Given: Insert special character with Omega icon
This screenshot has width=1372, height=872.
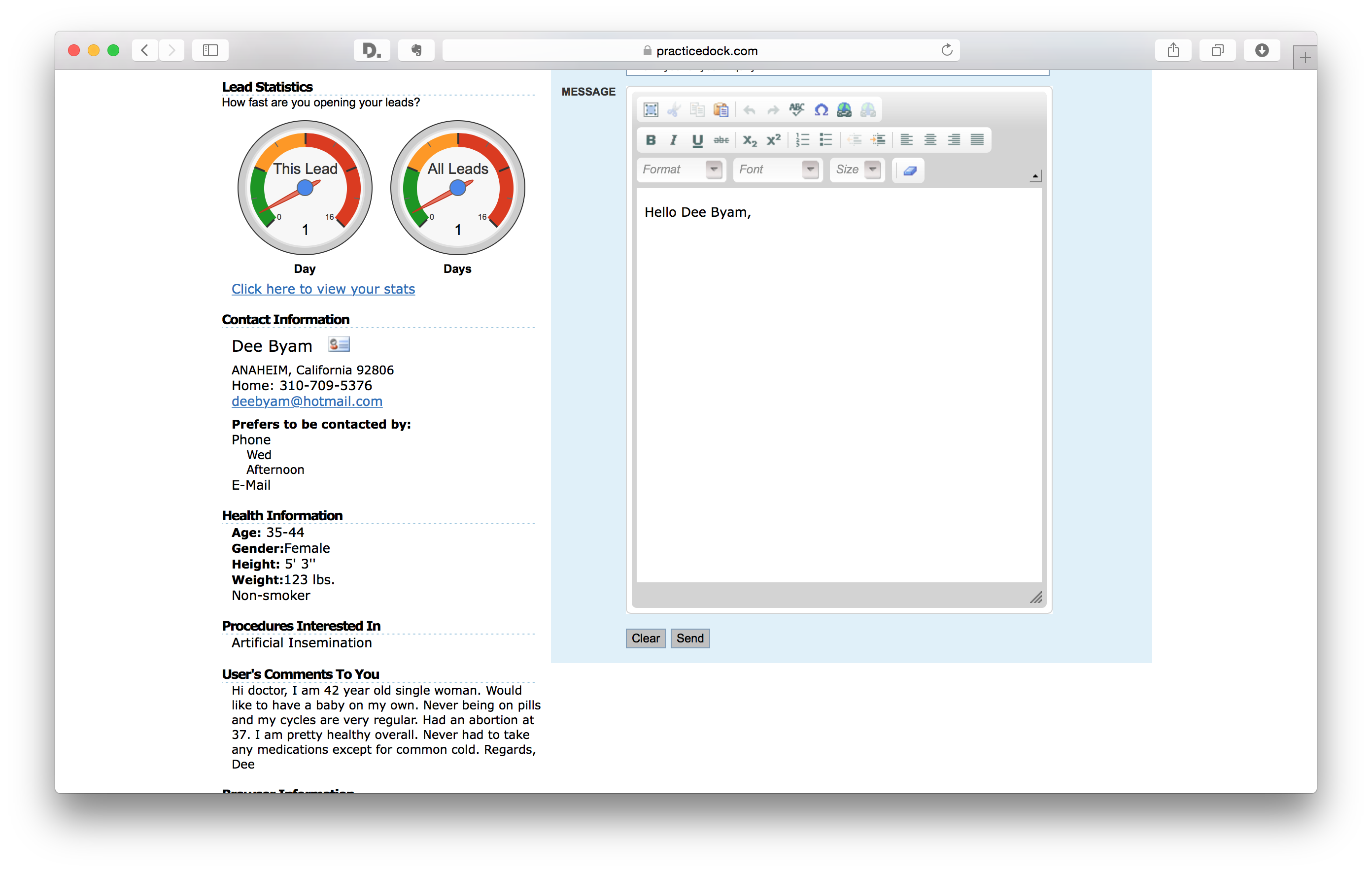Looking at the screenshot, I should [x=821, y=110].
